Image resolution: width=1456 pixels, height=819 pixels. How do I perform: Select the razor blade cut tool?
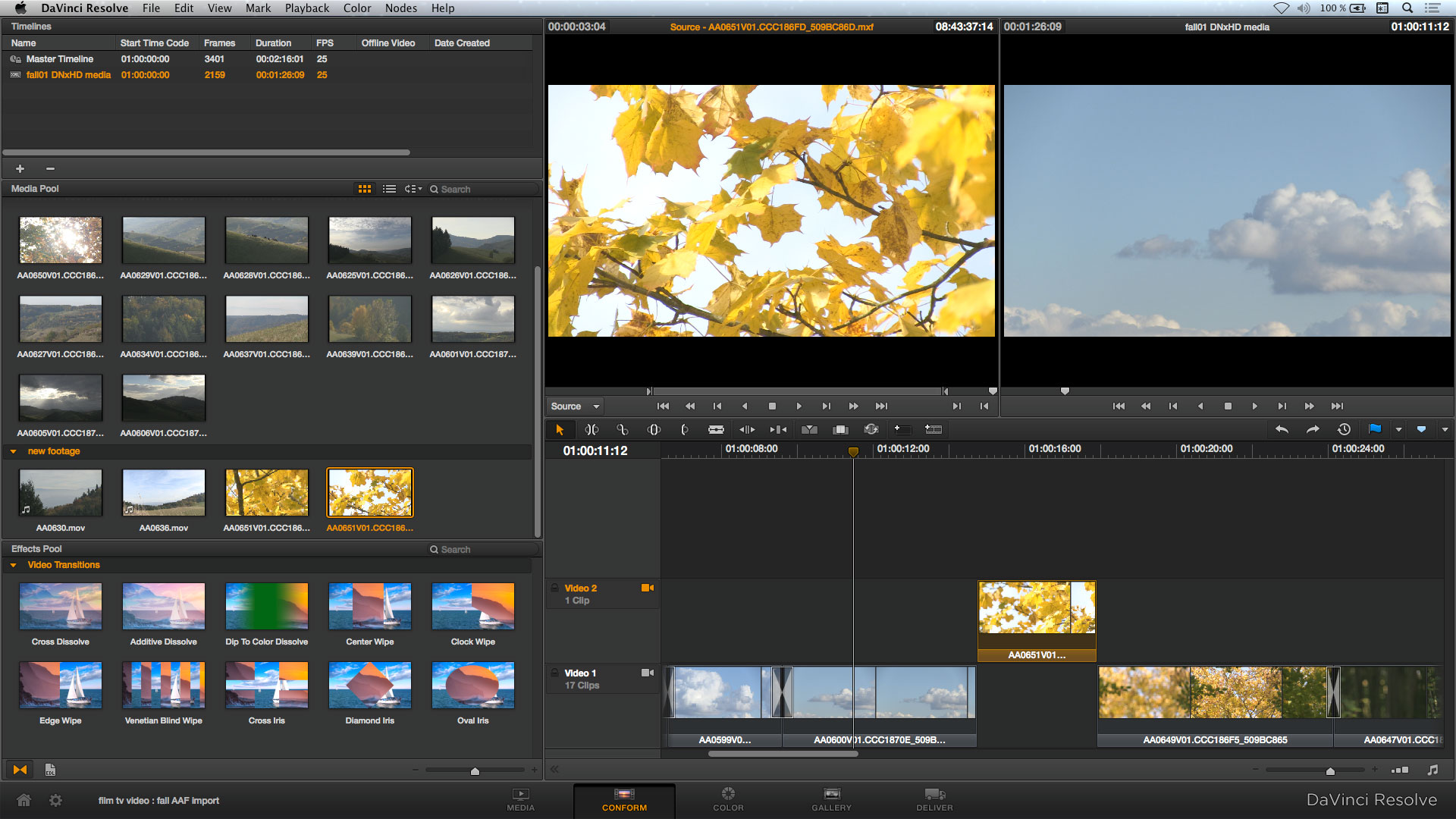click(x=716, y=430)
